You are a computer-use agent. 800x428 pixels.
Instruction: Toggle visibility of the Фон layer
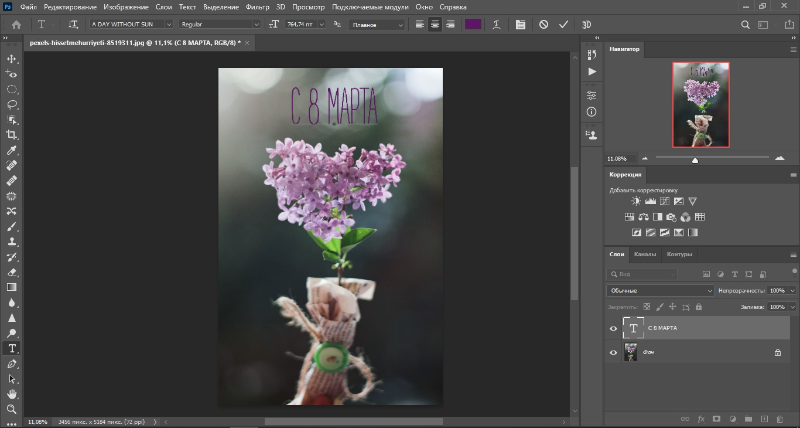(613, 352)
